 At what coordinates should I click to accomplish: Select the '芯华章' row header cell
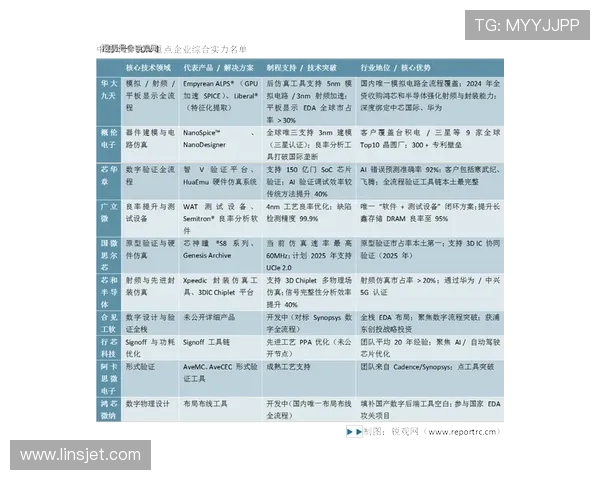109,181
